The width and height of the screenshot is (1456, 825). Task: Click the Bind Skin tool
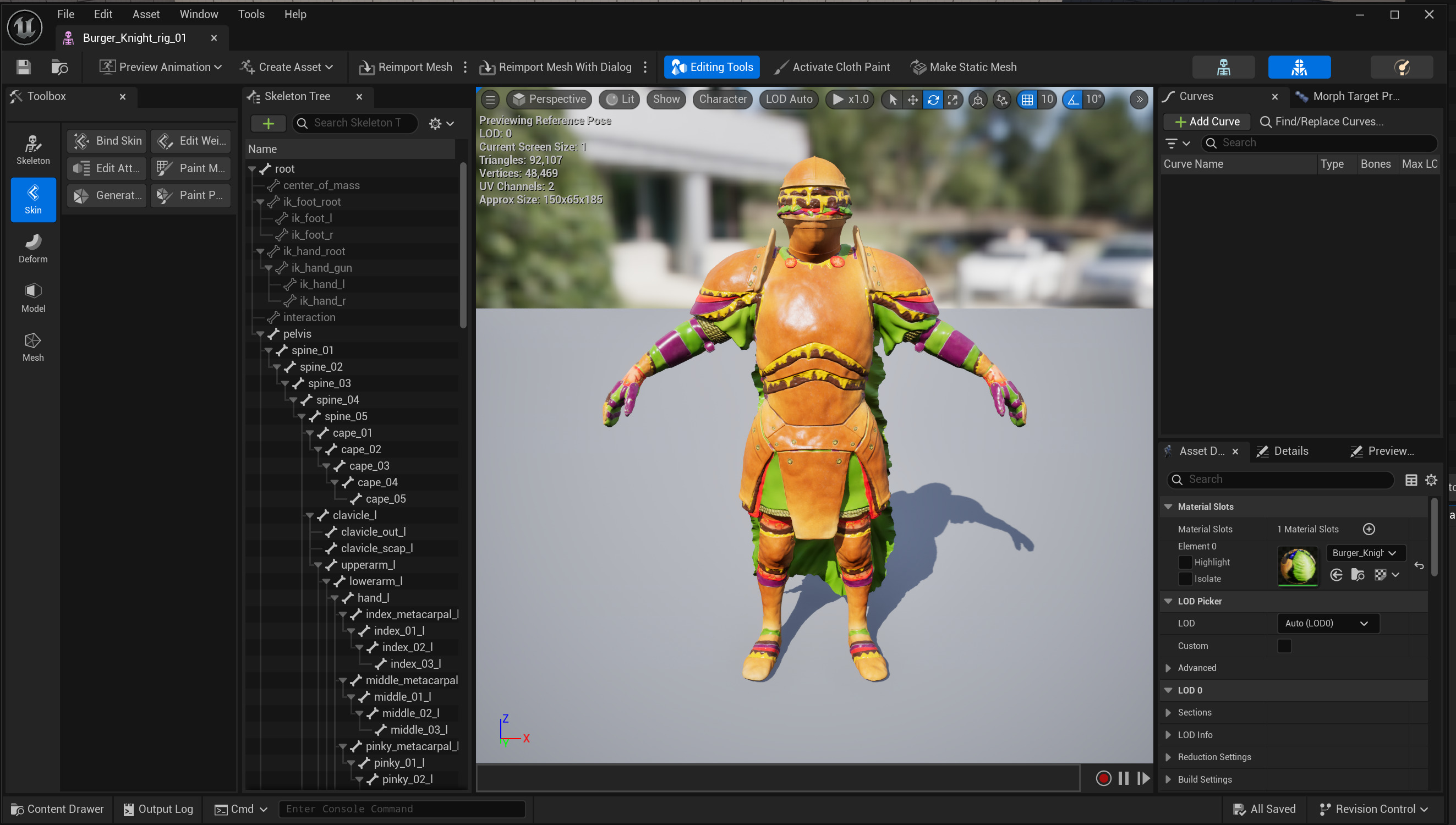click(x=108, y=140)
